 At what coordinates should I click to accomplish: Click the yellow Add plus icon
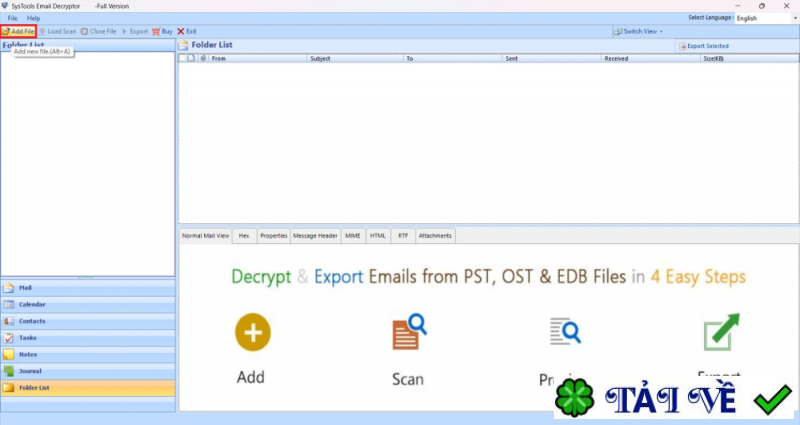[x=253, y=332]
